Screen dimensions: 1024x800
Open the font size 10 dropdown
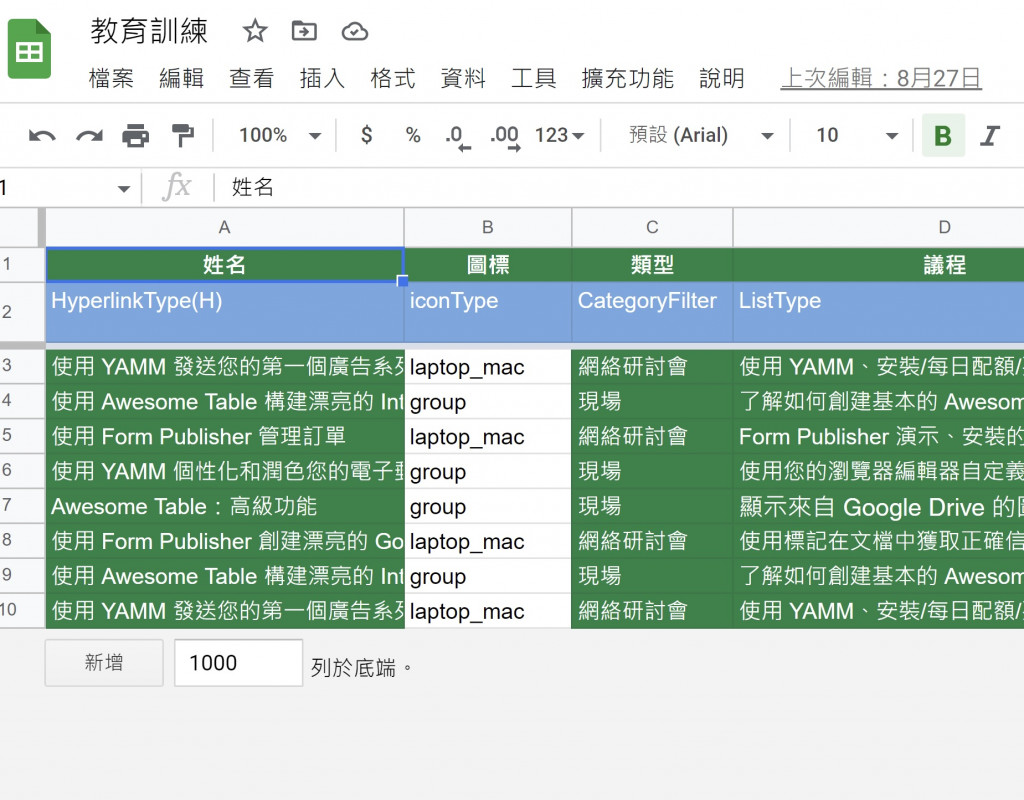(x=857, y=135)
